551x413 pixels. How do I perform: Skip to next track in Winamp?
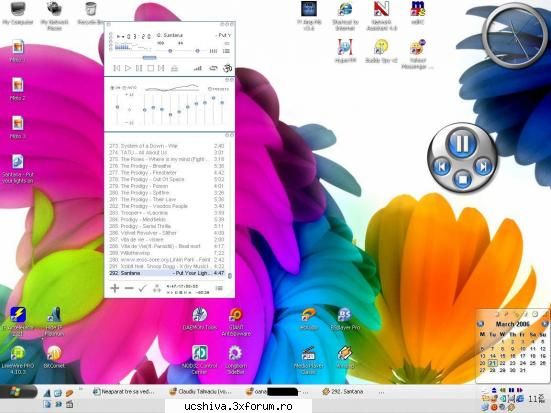point(161,68)
